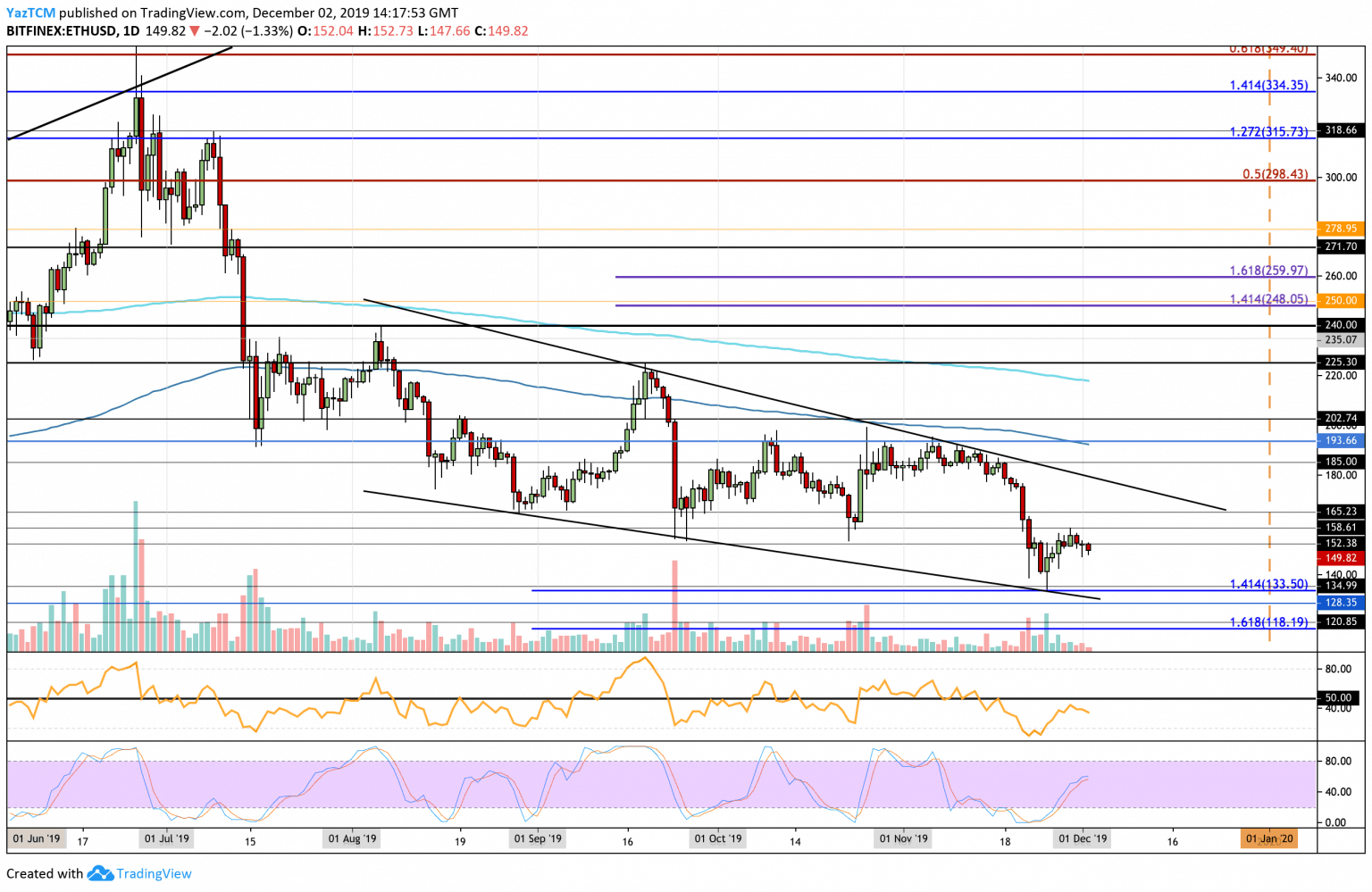Viewport: 1372px width, 892px height.
Task: Select the 271.70 price axis tag
Action: [1341, 246]
